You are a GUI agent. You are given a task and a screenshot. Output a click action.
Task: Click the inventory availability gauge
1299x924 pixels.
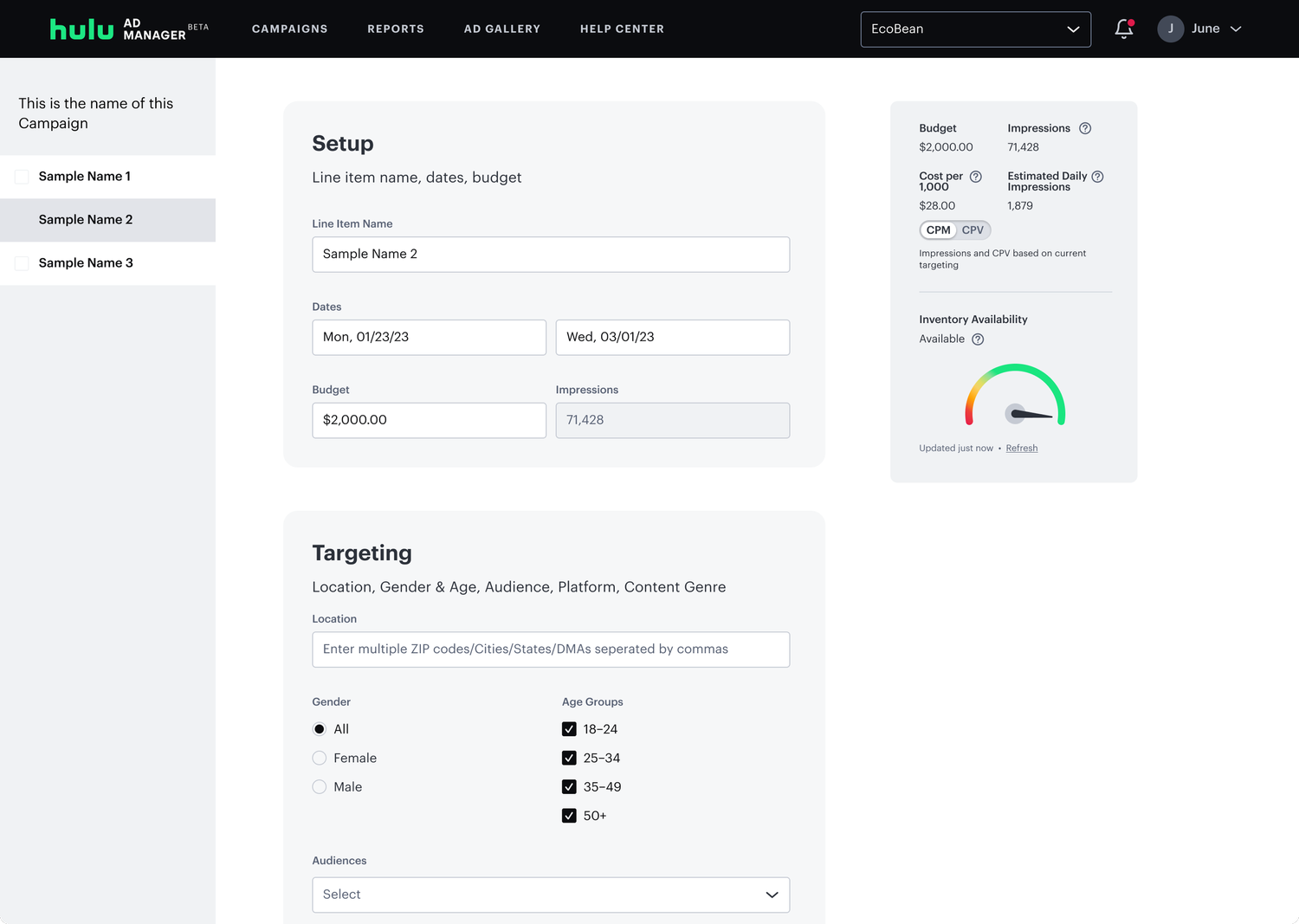[1015, 398]
